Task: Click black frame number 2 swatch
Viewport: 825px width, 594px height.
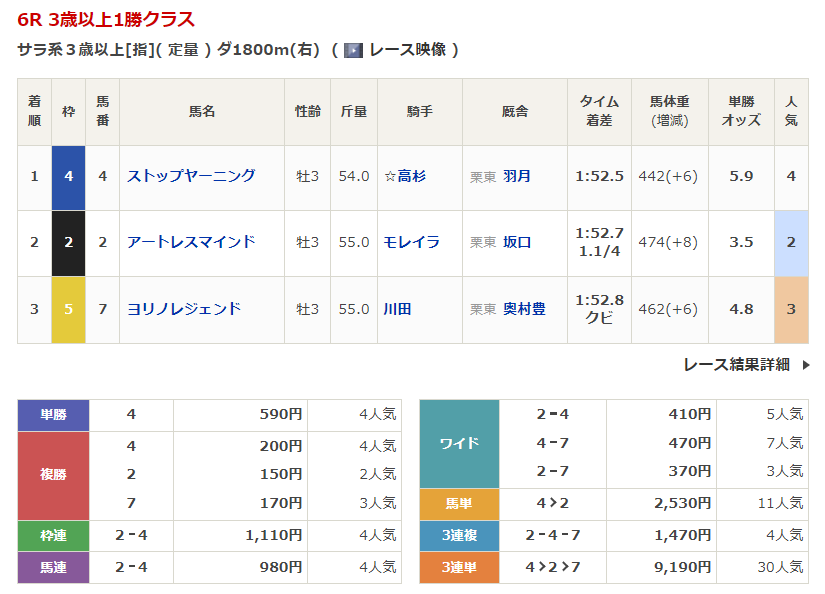Action: tap(68, 243)
